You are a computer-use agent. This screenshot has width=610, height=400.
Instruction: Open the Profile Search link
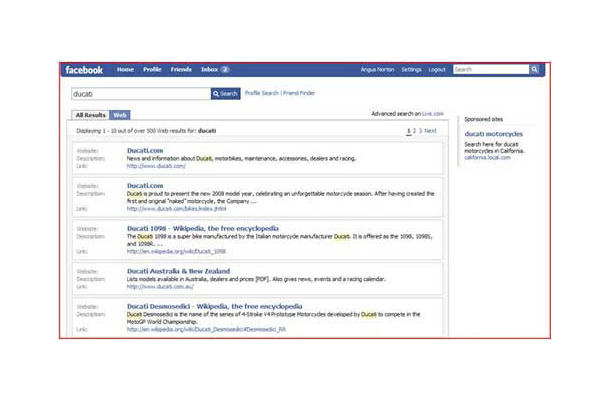[x=261, y=93]
